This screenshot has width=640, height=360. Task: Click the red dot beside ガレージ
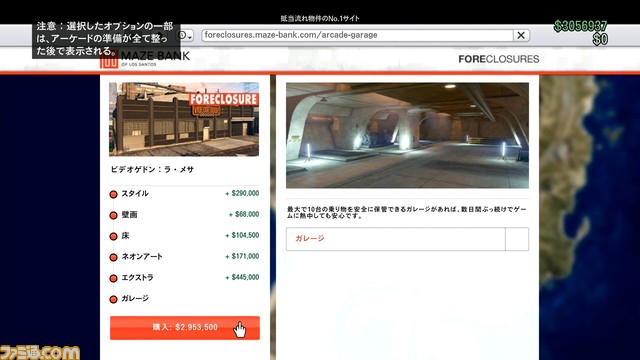pyautogui.click(x=113, y=299)
